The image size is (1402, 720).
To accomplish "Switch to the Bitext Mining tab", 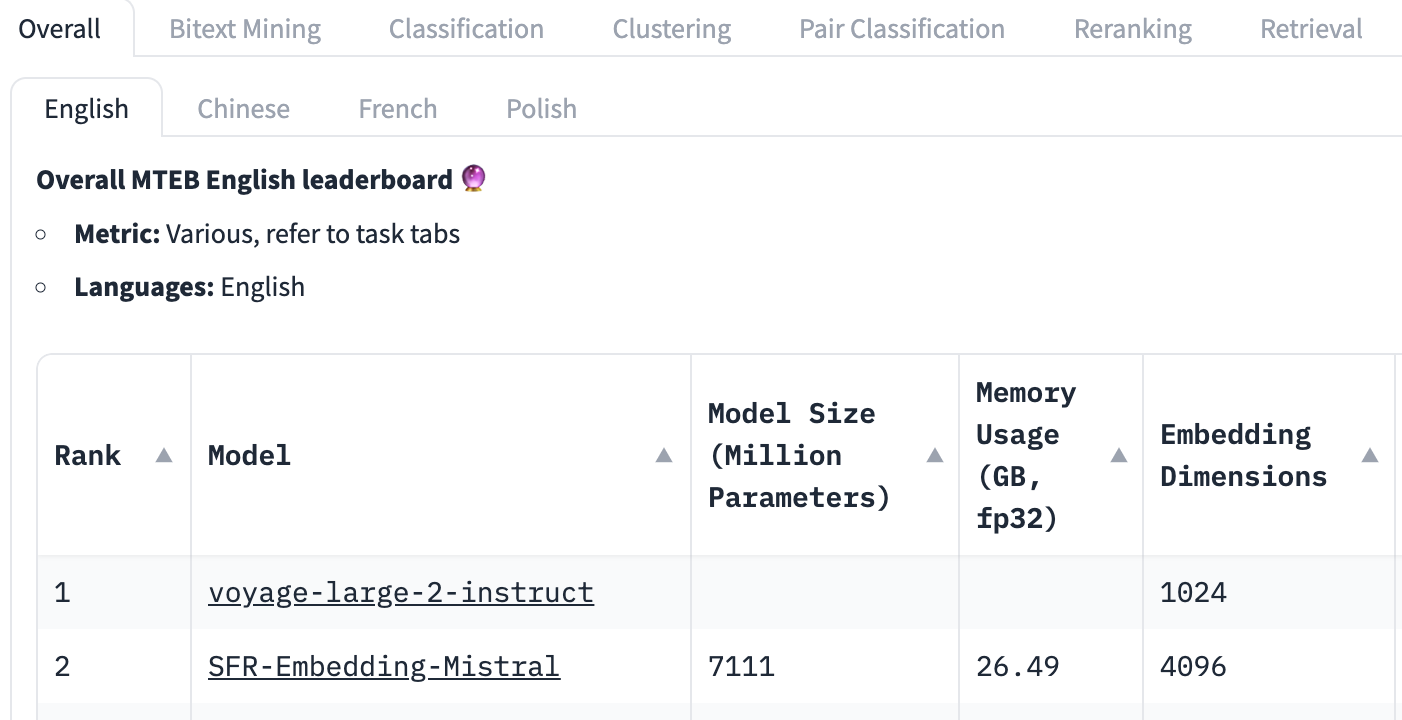I will [245, 29].
